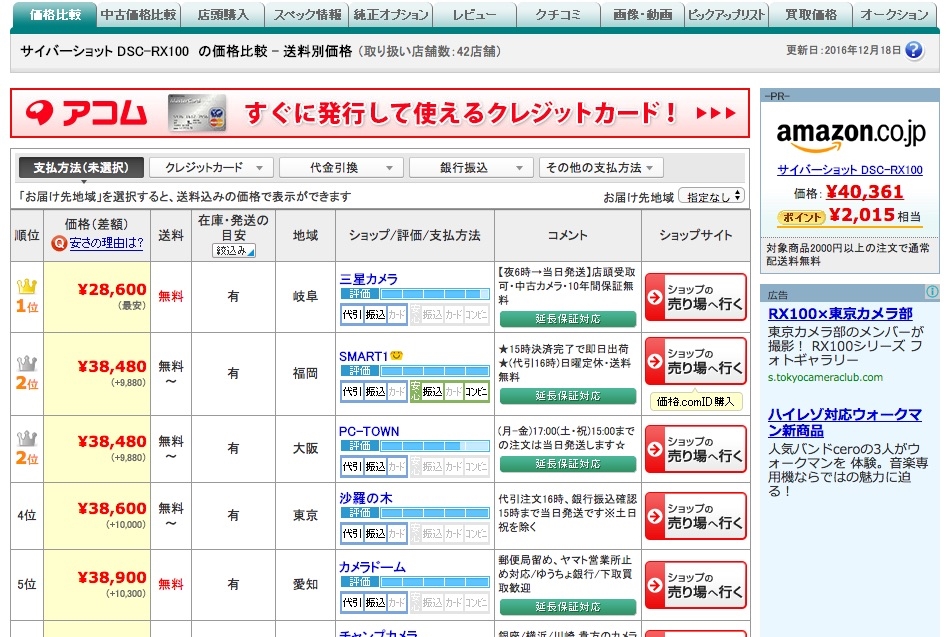Open the RX100×東京カメラ部 ad link

tap(840, 313)
